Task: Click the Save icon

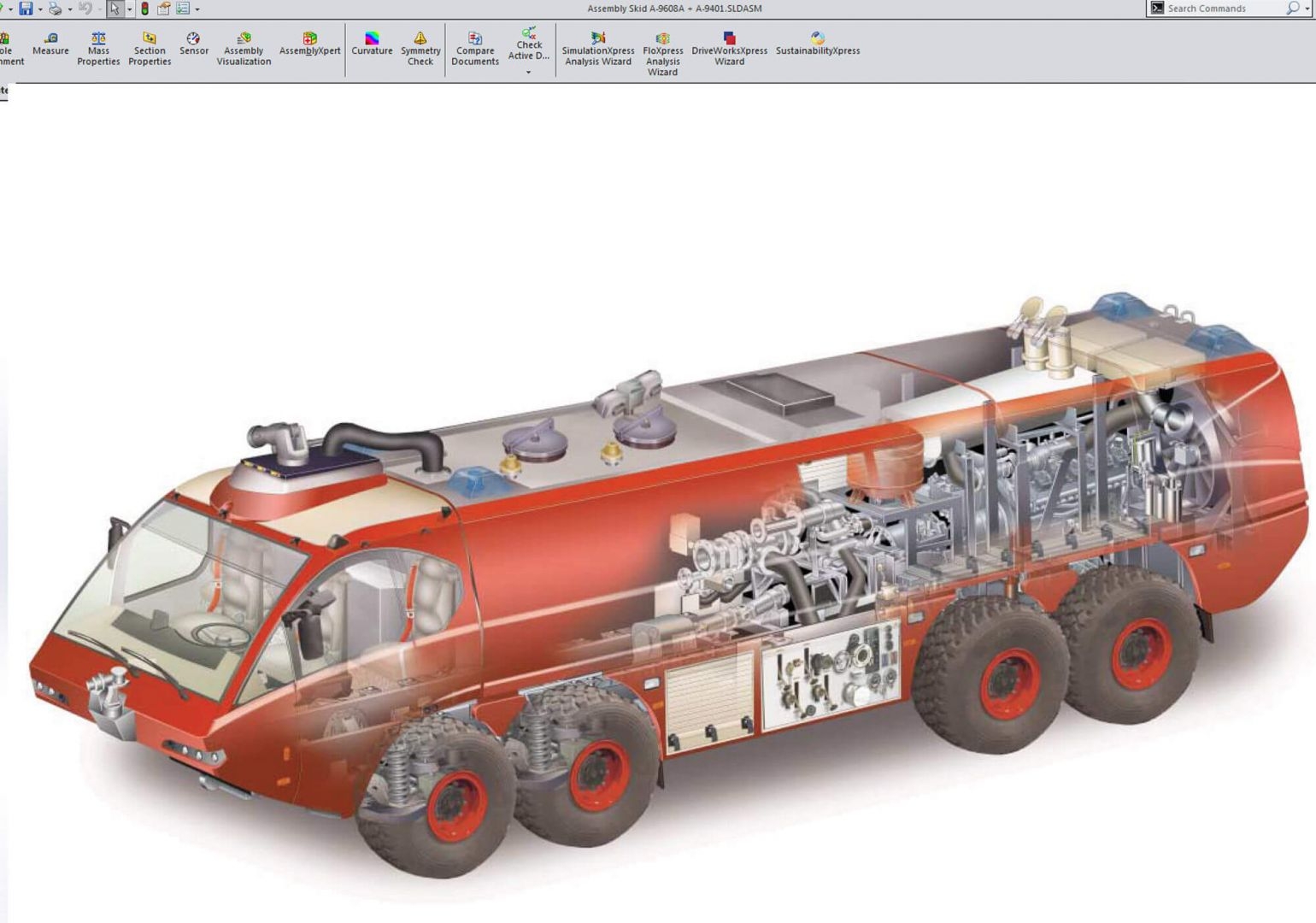Action: point(26,9)
